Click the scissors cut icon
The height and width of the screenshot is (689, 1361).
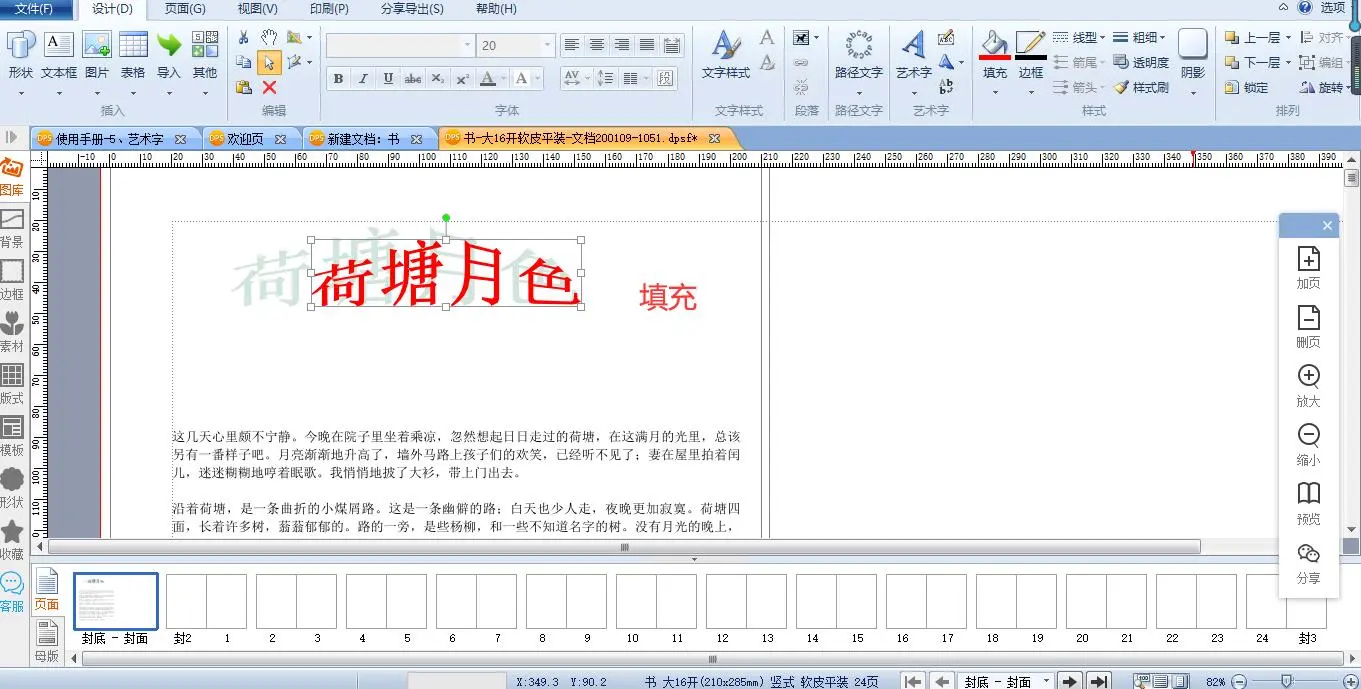(243, 37)
